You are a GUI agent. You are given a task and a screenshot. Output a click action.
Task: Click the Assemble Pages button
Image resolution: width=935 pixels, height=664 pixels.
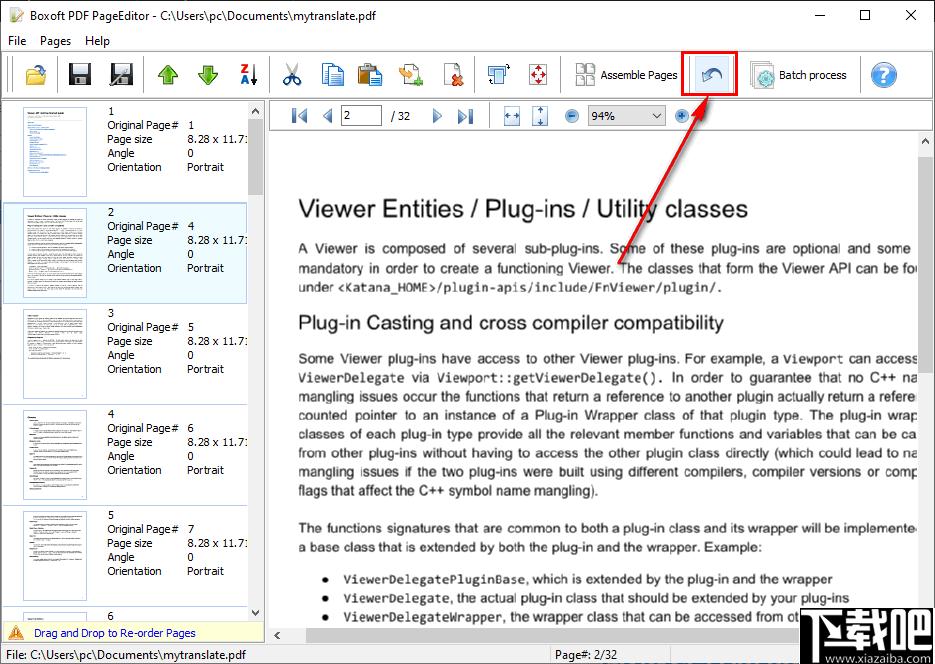coord(626,75)
